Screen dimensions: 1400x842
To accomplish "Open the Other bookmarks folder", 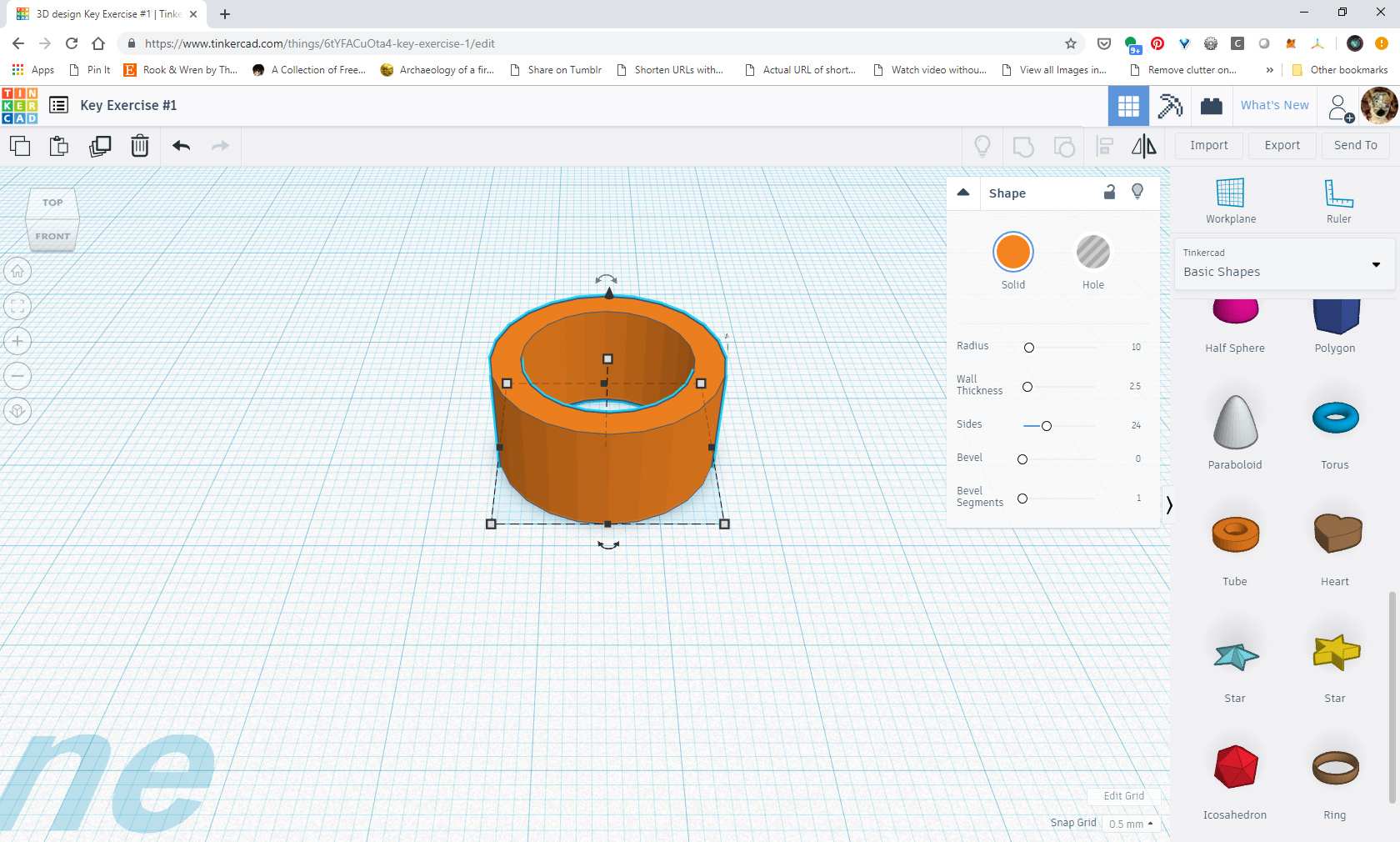I will (1340, 70).
